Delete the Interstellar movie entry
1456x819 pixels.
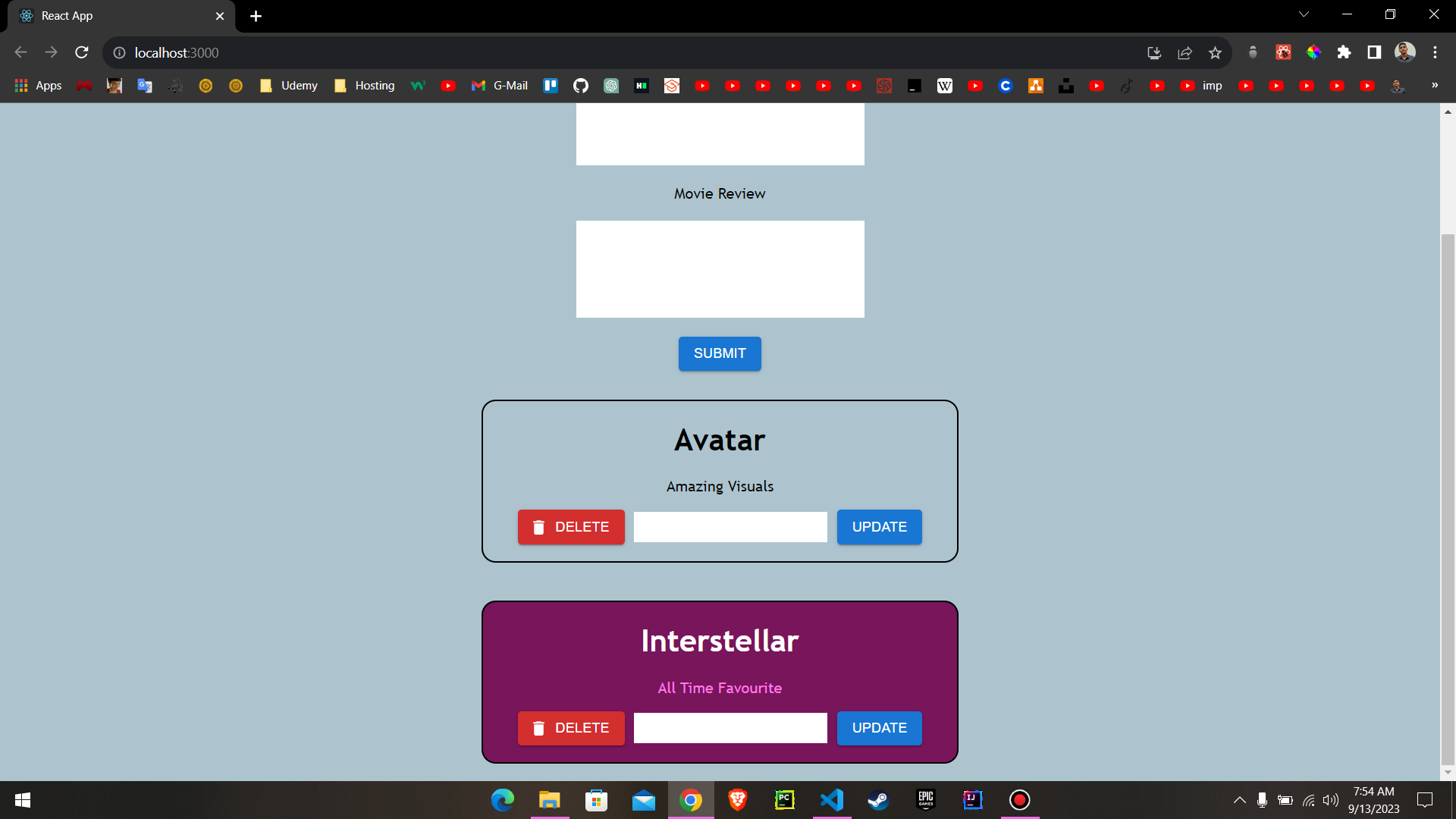pyautogui.click(x=571, y=728)
